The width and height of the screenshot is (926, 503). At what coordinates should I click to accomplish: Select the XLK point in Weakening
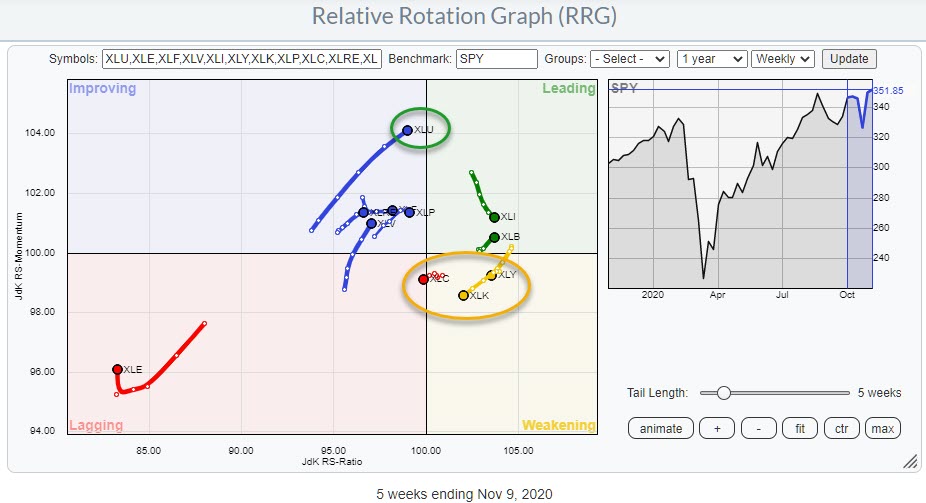[463, 295]
